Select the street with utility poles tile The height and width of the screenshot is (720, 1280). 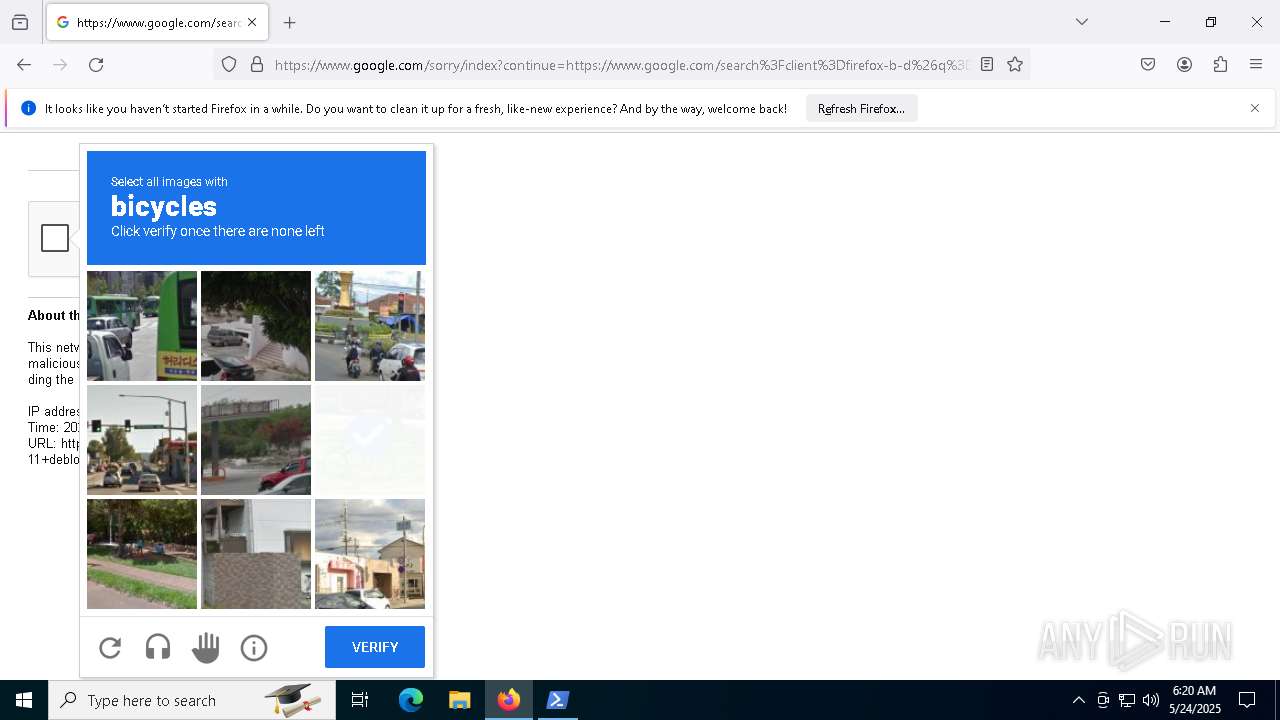pyautogui.click(x=370, y=554)
